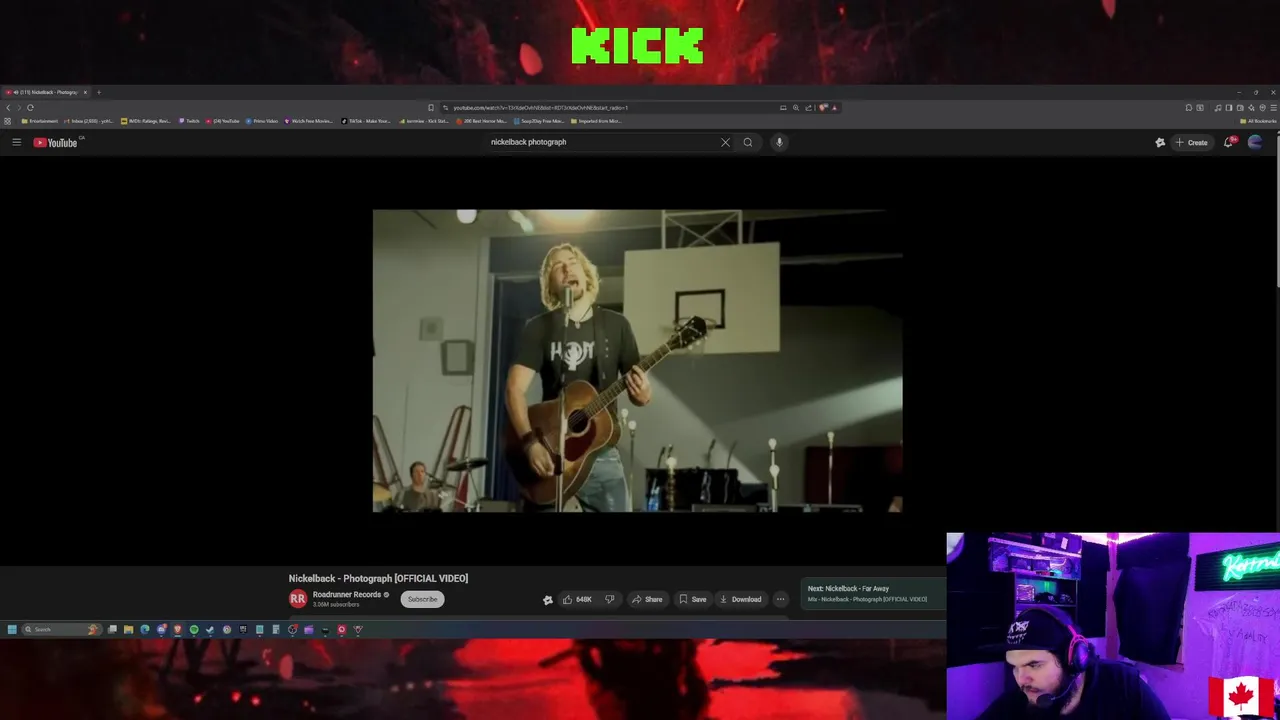Open the Next: Nickelback - Far Away playlist panel
This screenshot has width=1280, height=720.
point(872,594)
